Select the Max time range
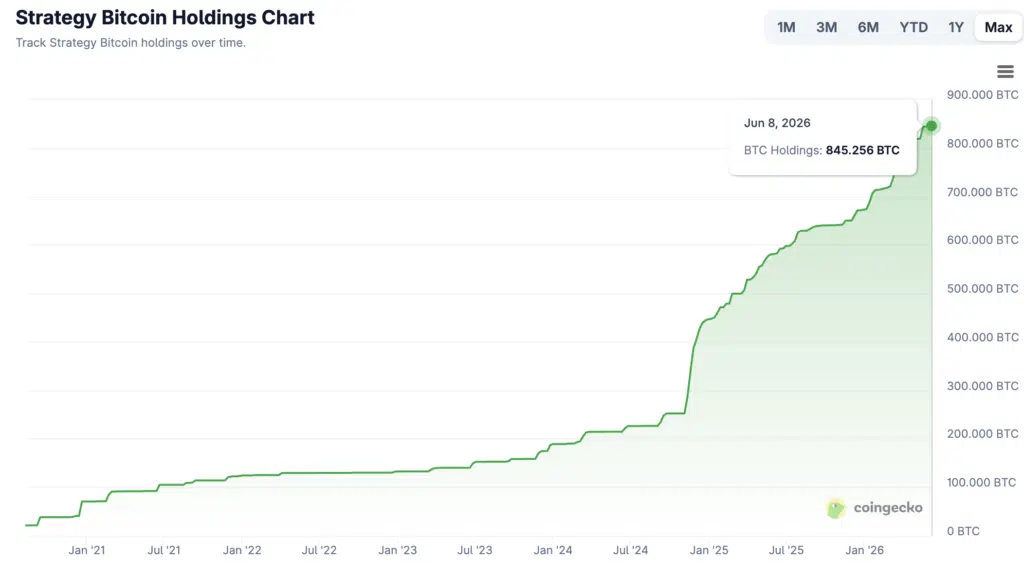 [999, 27]
